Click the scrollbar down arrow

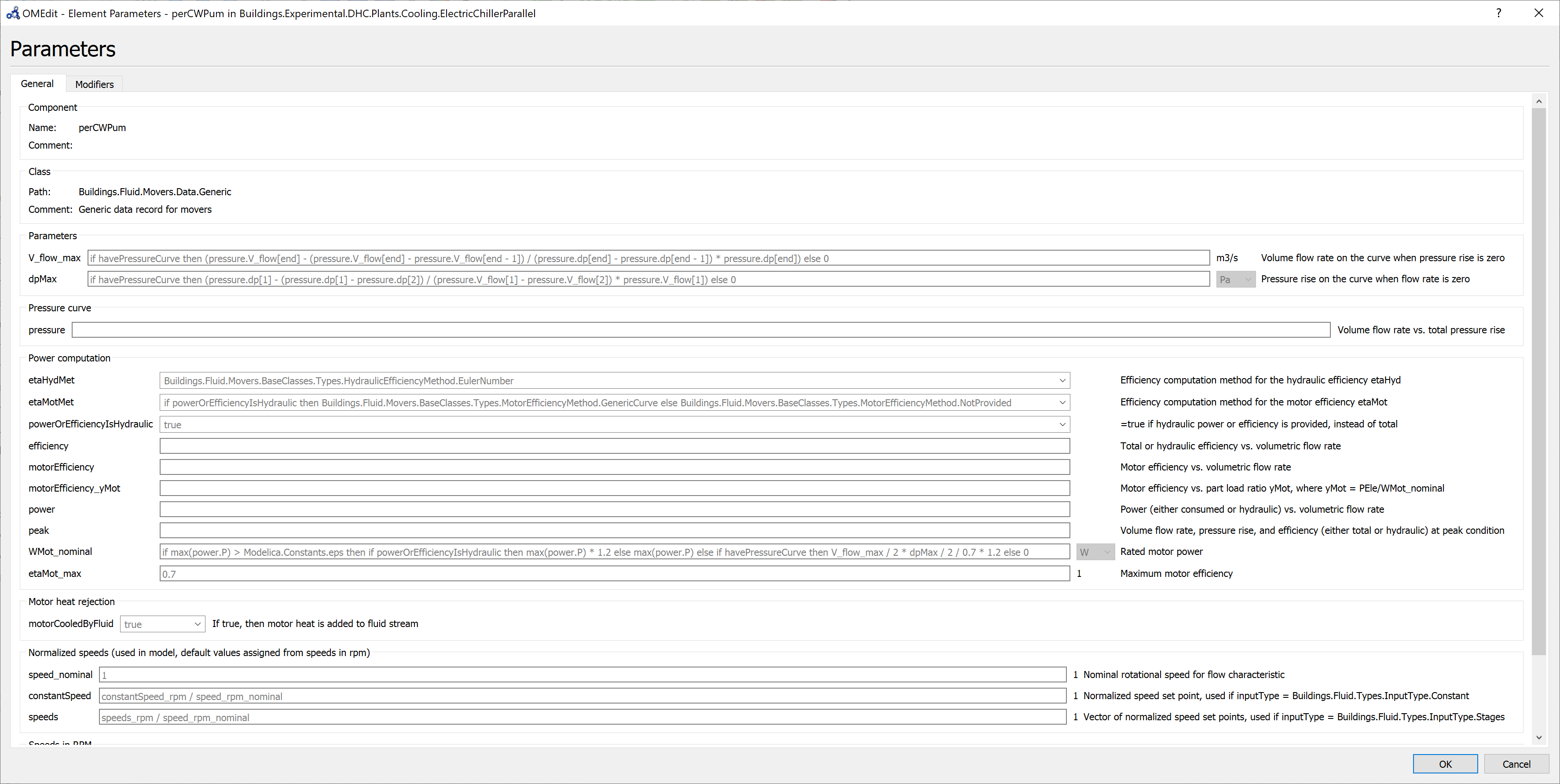(x=1539, y=737)
